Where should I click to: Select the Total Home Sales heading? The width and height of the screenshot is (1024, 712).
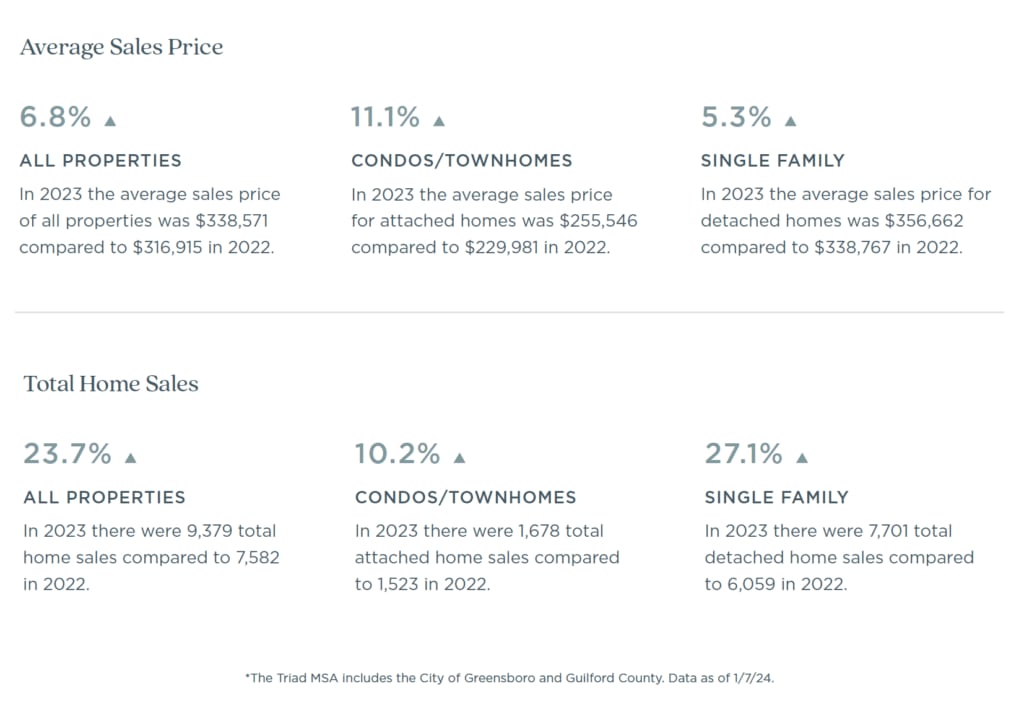pyautogui.click(x=111, y=383)
